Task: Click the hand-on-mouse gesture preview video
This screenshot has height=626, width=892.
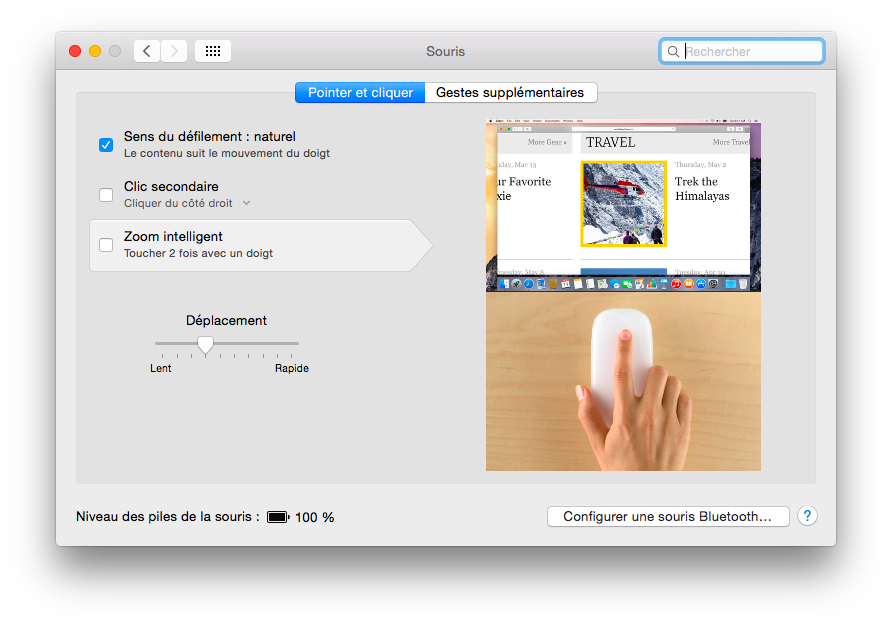Action: [x=623, y=381]
